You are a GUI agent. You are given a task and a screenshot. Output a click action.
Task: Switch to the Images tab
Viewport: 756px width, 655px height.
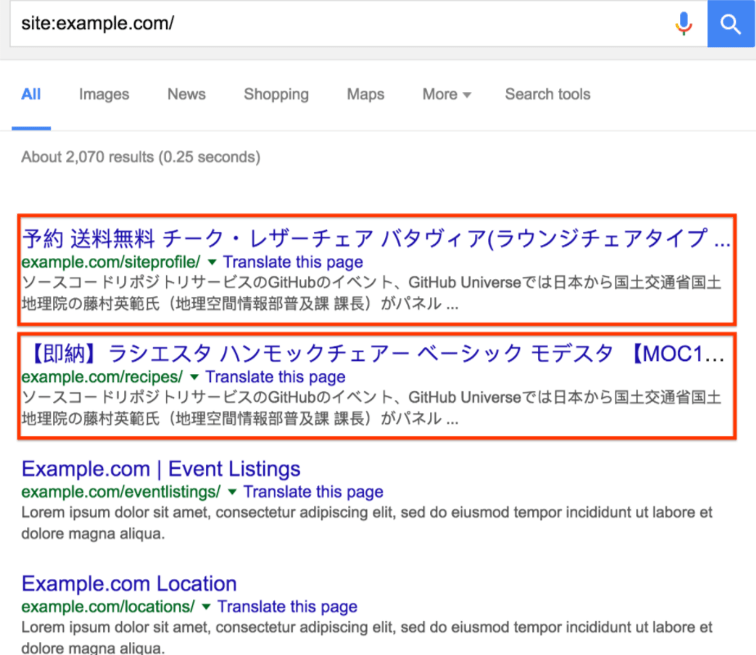point(104,94)
